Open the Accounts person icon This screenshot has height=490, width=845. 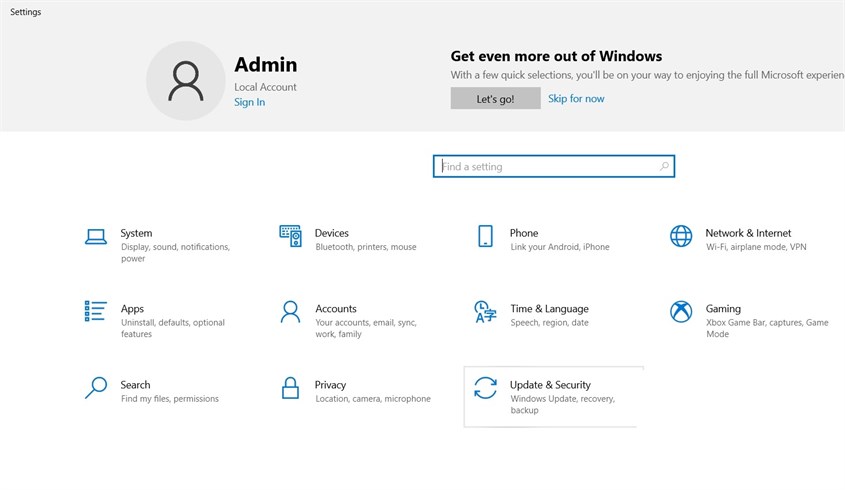point(290,311)
